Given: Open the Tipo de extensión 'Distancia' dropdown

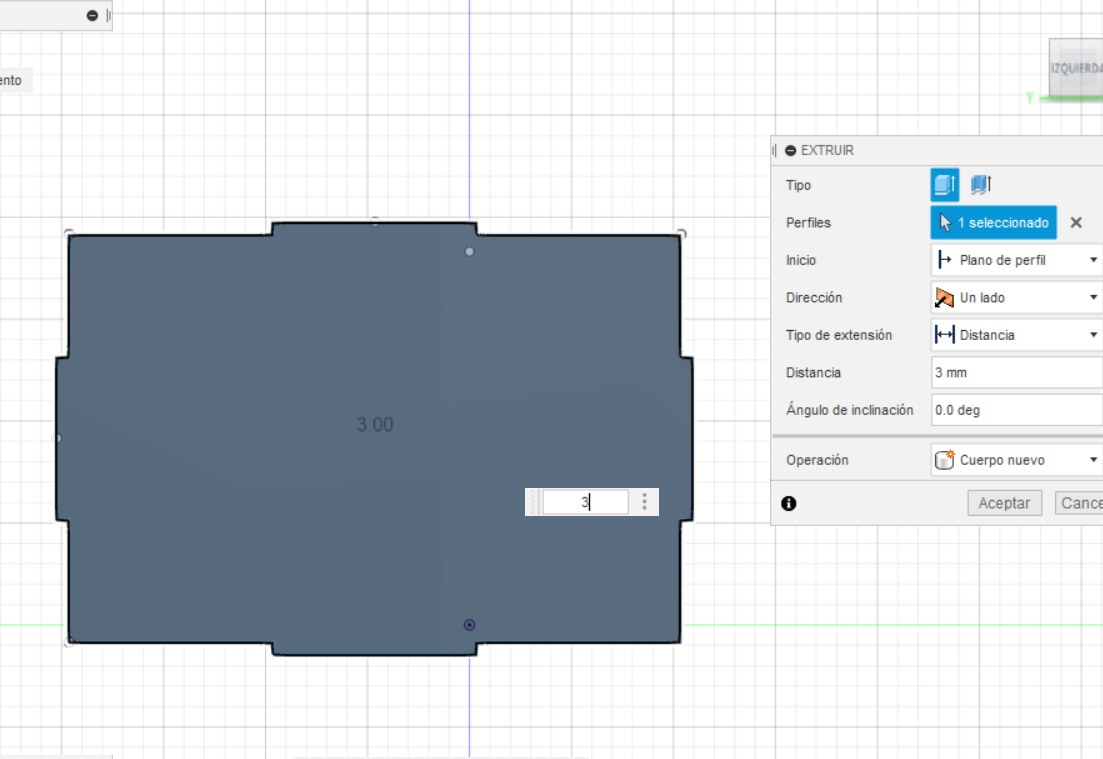Looking at the screenshot, I should [x=1016, y=335].
